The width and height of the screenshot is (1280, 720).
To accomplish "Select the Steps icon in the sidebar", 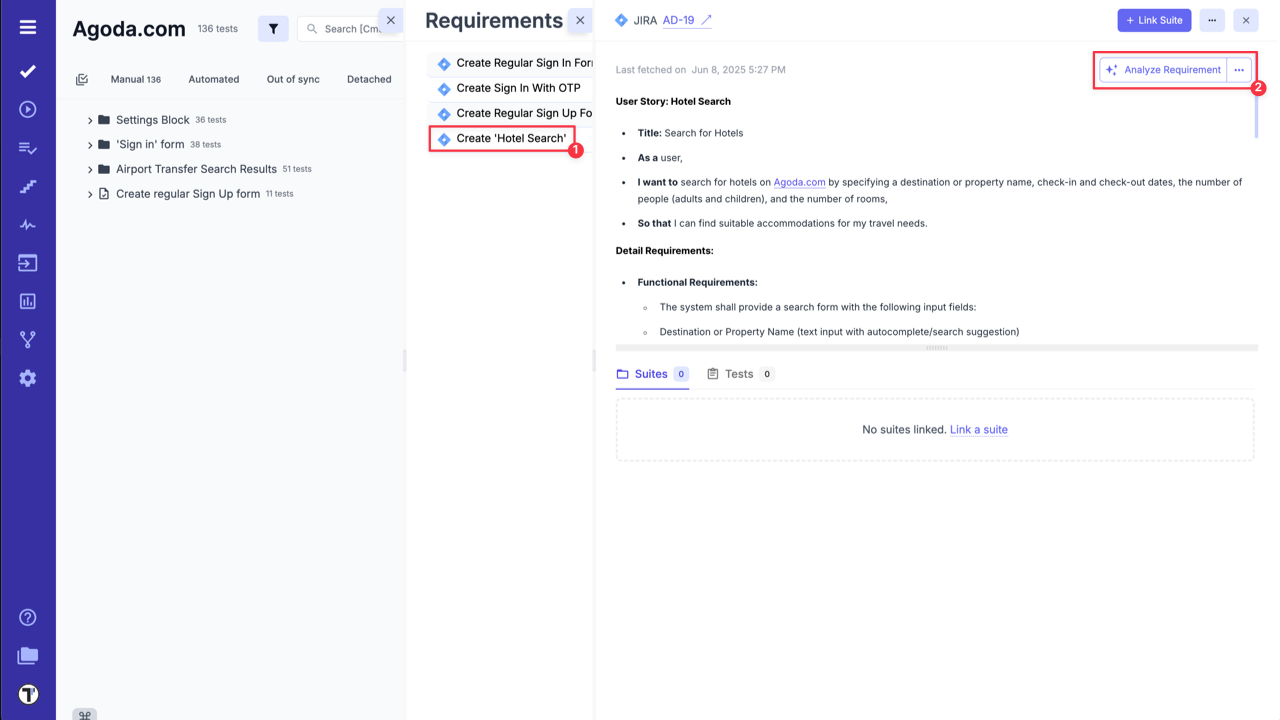I will point(27,186).
